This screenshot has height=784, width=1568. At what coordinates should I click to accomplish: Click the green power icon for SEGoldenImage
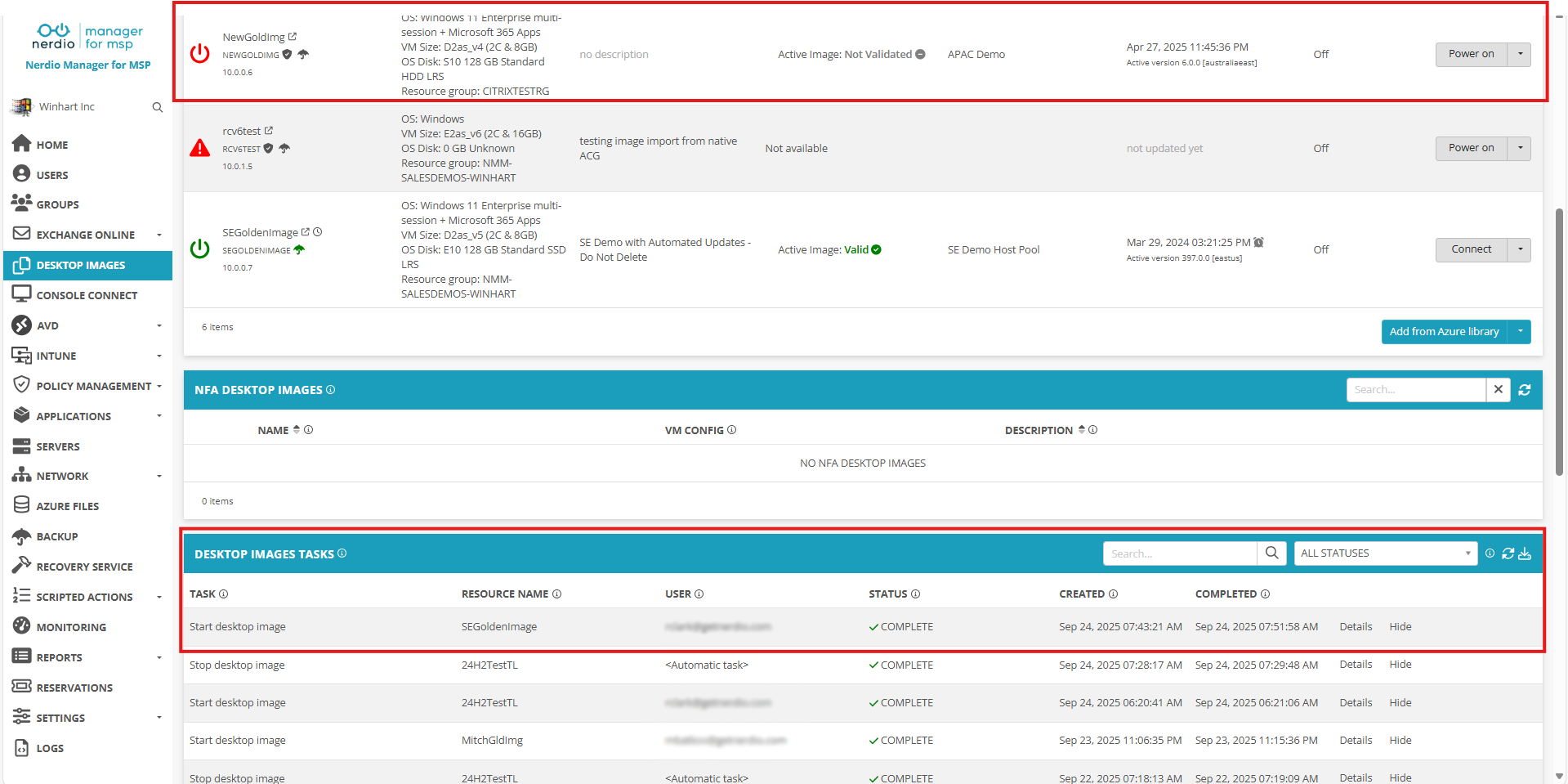click(x=199, y=249)
